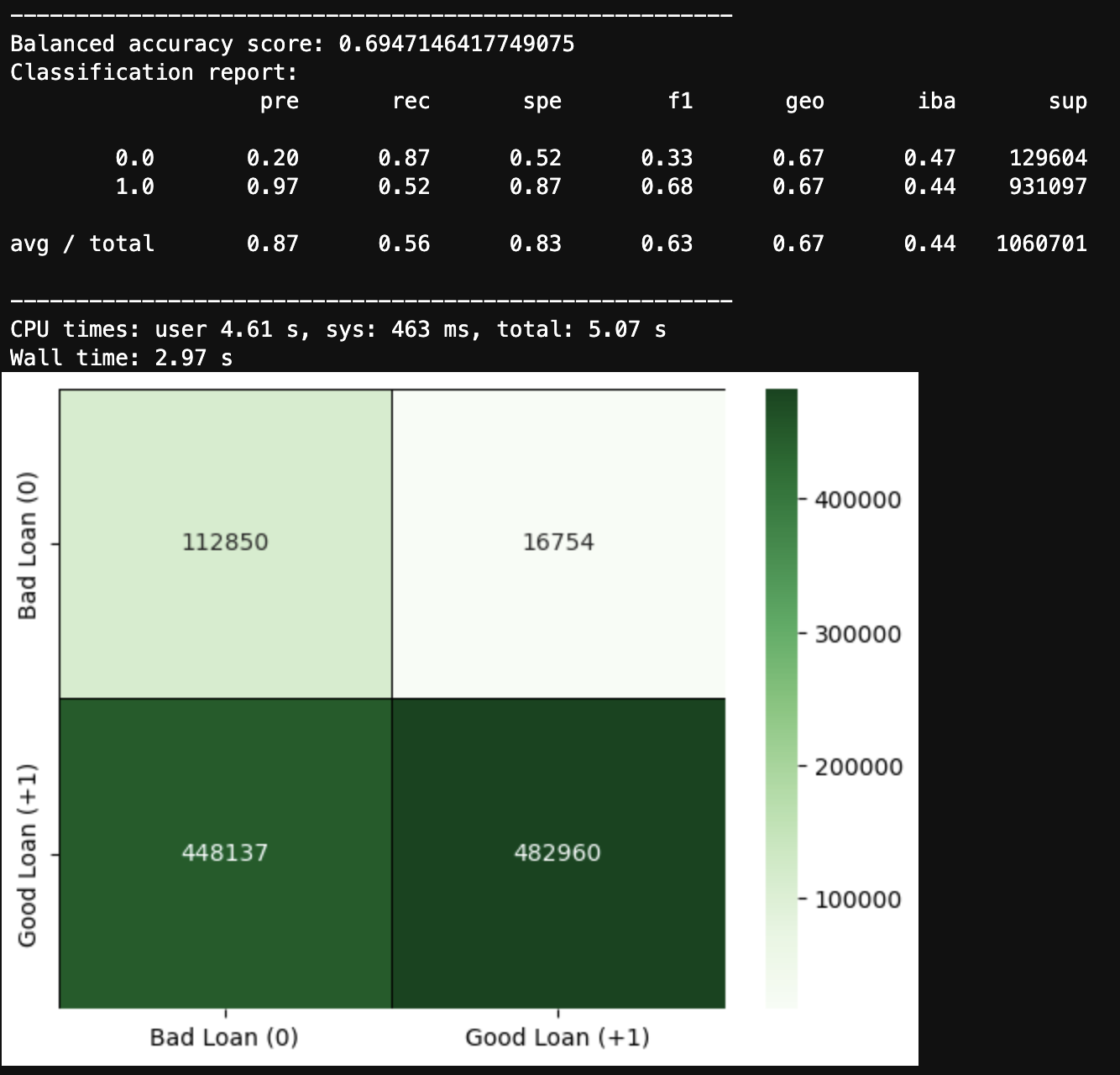This screenshot has width=1120, height=1075.
Task: Click the 'iba' column header
Action: [x=936, y=101]
